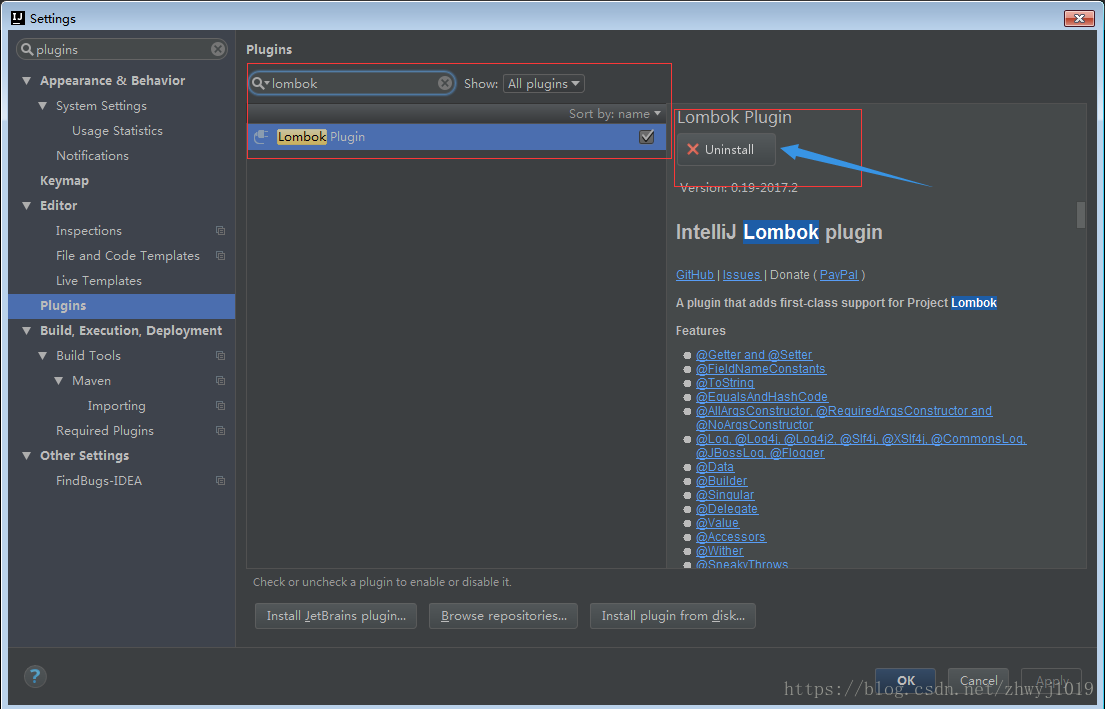The height and width of the screenshot is (709, 1105).
Task: Select Importing under Maven
Action: point(116,405)
